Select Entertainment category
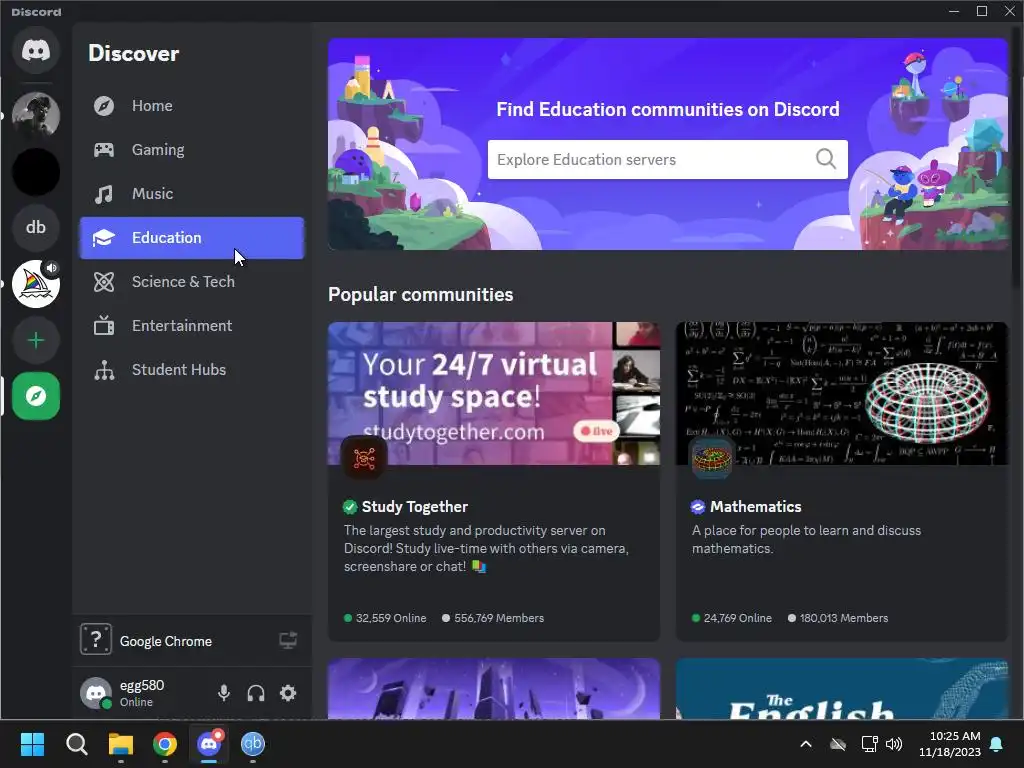 pos(192,325)
